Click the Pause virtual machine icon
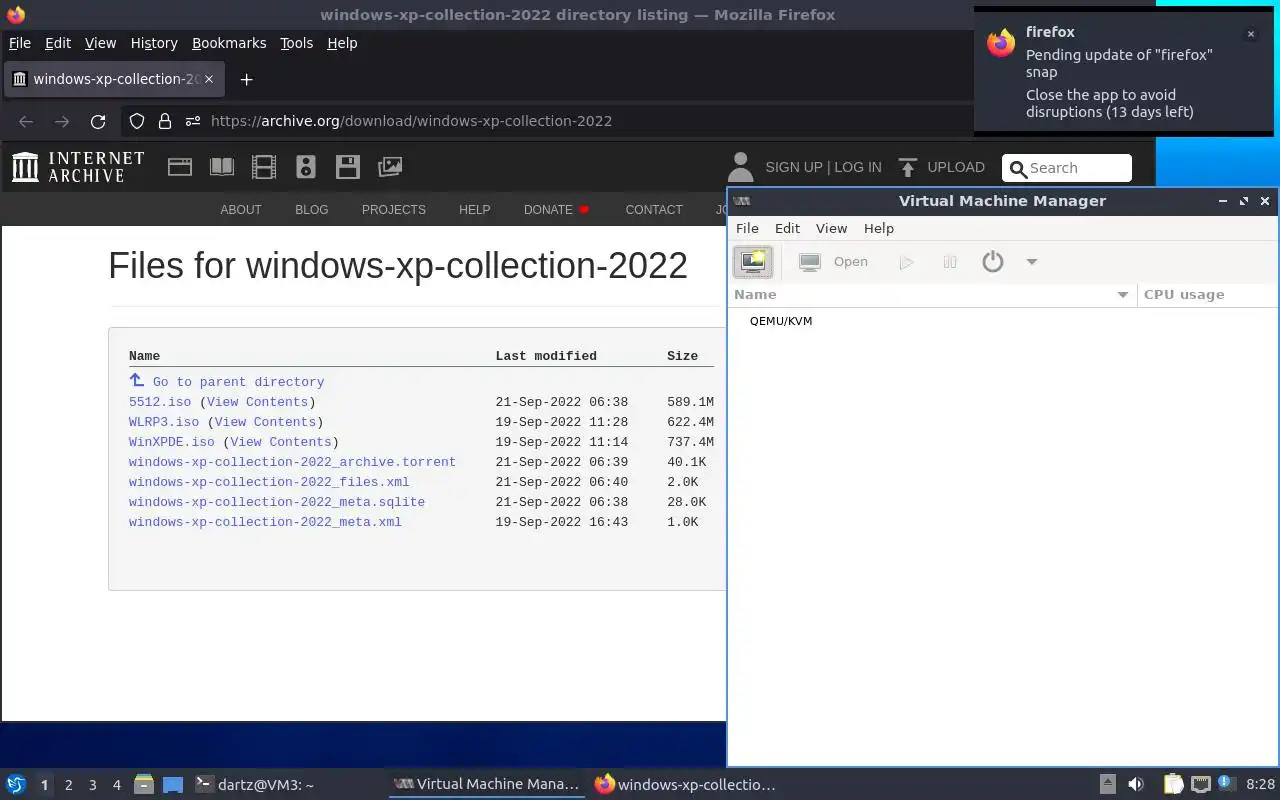Viewport: 1280px width, 800px height. pyautogui.click(x=950, y=262)
